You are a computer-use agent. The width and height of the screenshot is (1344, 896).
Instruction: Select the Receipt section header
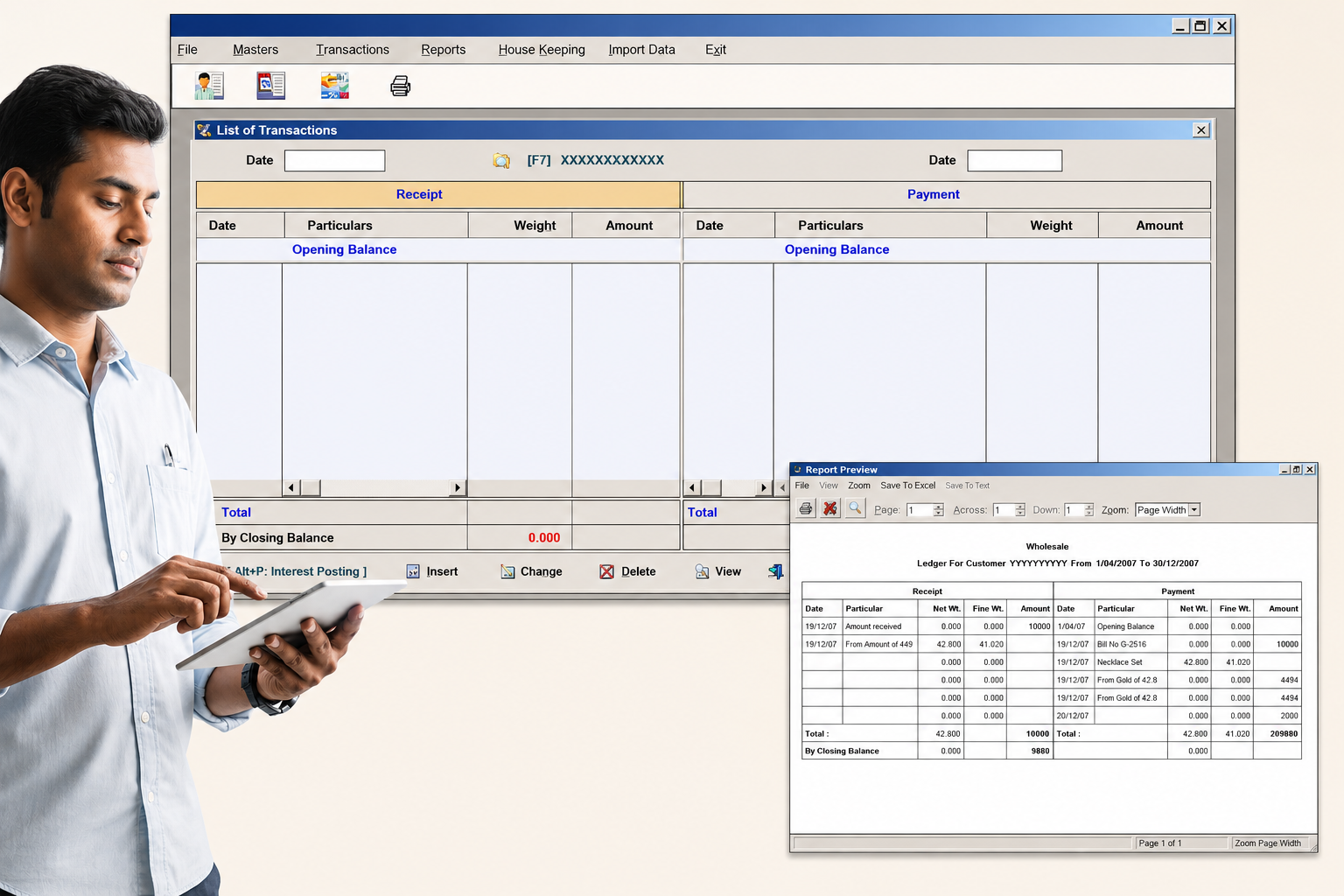tap(438, 194)
